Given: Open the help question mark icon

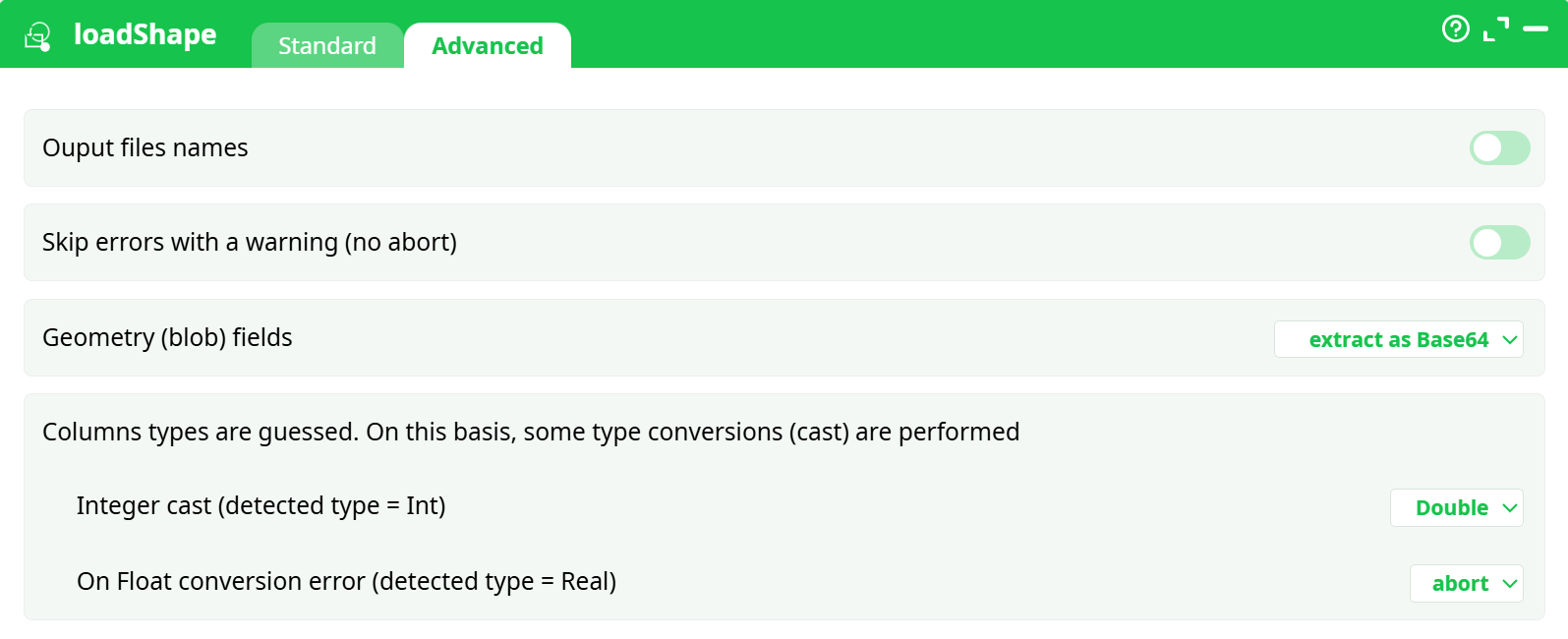Looking at the screenshot, I should tap(1455, 30).
